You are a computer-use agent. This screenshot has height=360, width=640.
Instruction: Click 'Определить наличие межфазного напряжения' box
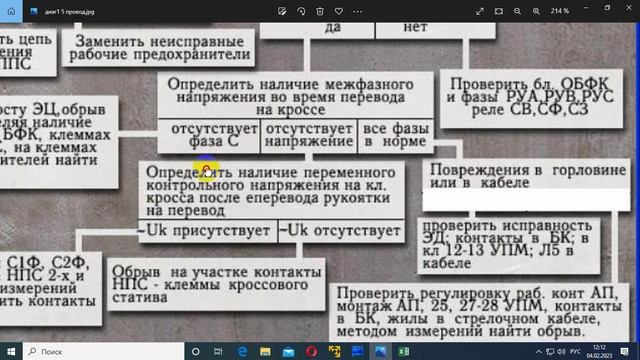(x=296, y=96)
